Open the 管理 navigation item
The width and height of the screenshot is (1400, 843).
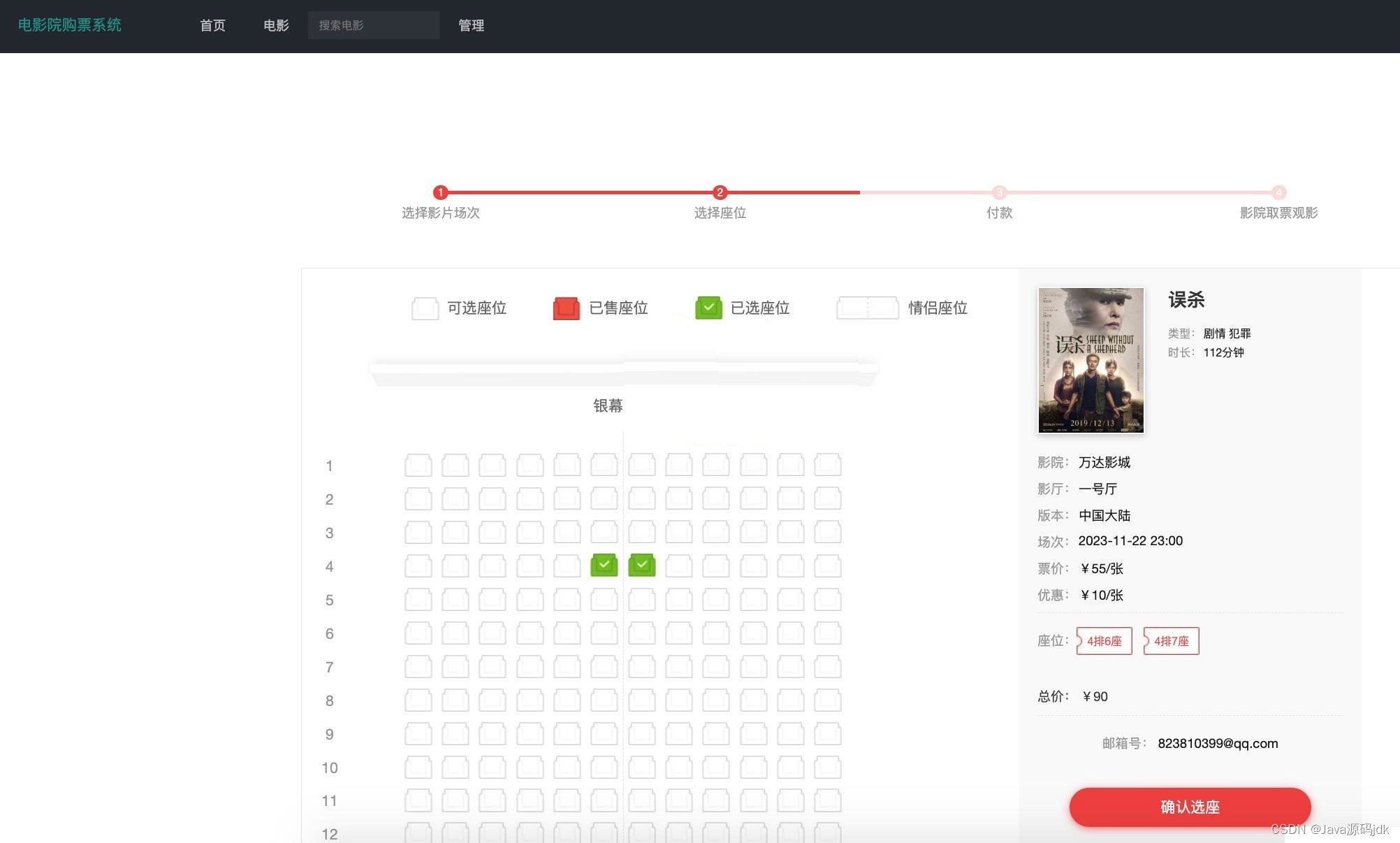[471, 25]
